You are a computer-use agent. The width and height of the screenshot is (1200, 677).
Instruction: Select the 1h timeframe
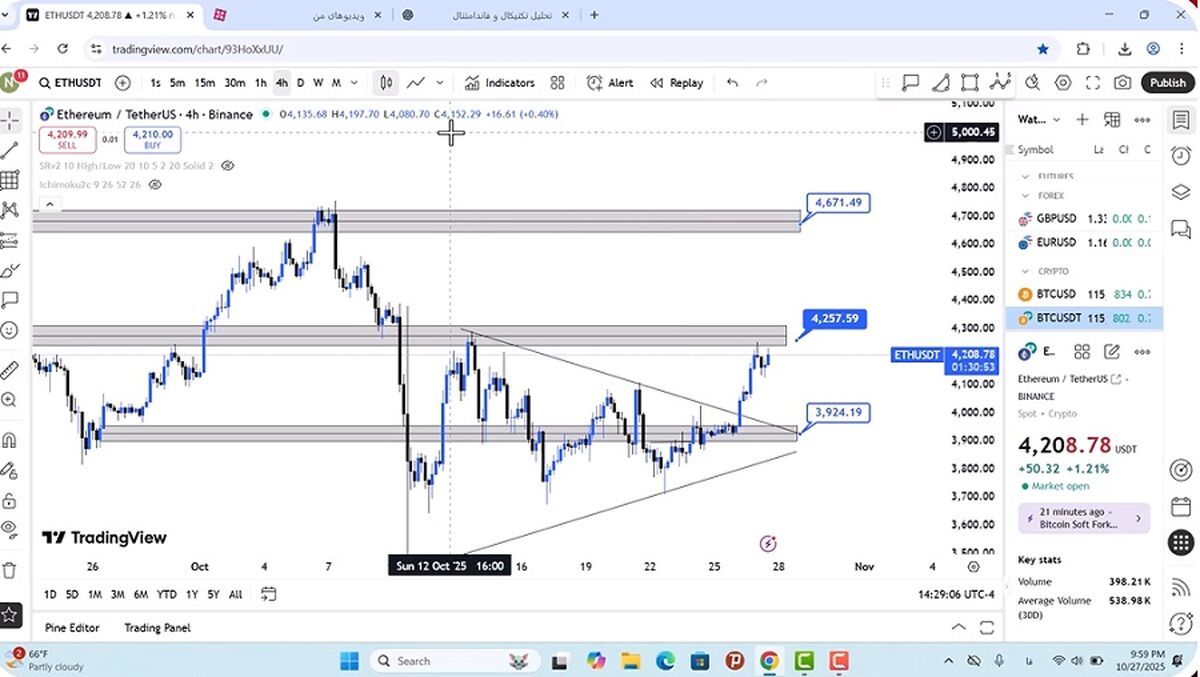click(261, 83)
